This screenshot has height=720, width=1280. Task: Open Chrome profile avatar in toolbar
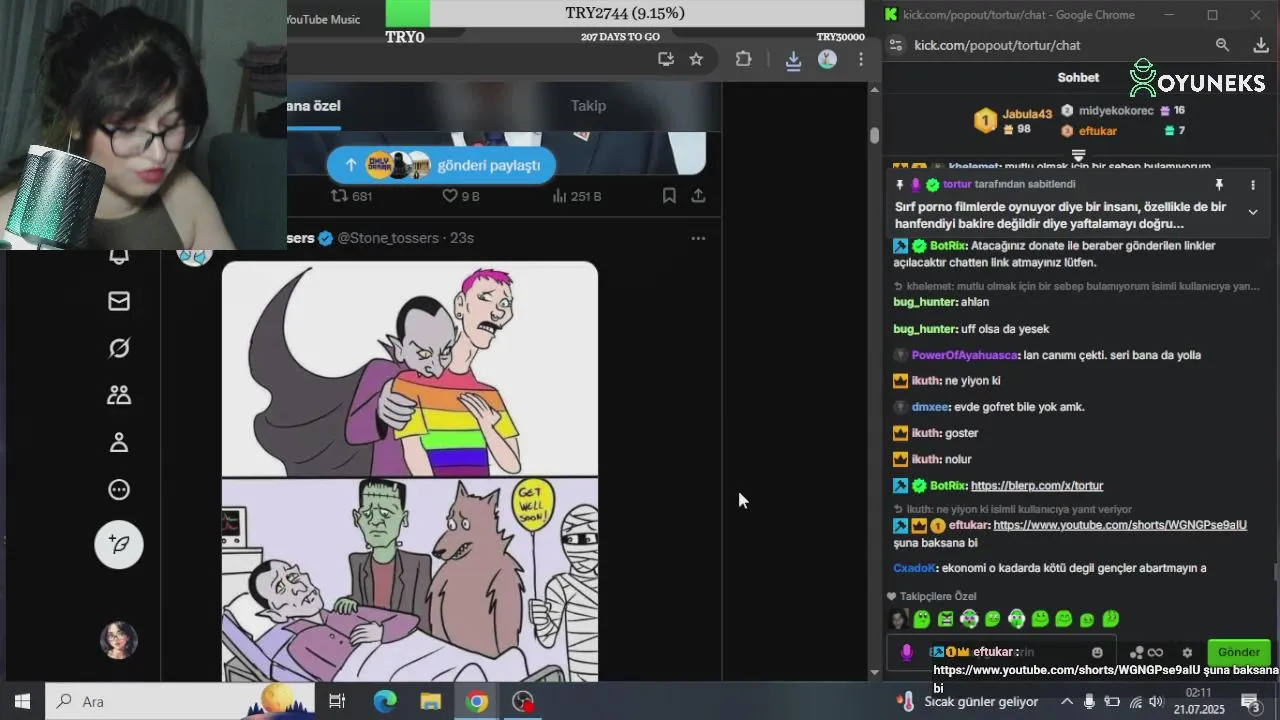point(827,59)
